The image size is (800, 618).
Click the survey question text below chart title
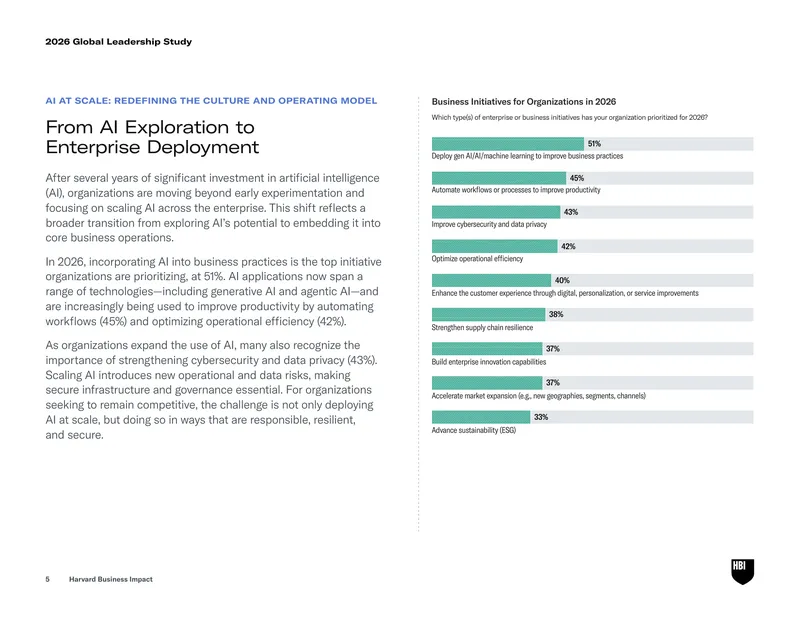(569, 117)
